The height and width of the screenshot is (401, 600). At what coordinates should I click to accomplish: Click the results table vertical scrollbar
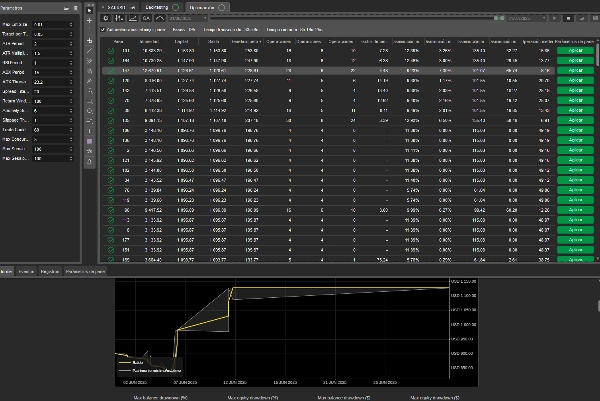pyautogui.click(x=597, y=55)
